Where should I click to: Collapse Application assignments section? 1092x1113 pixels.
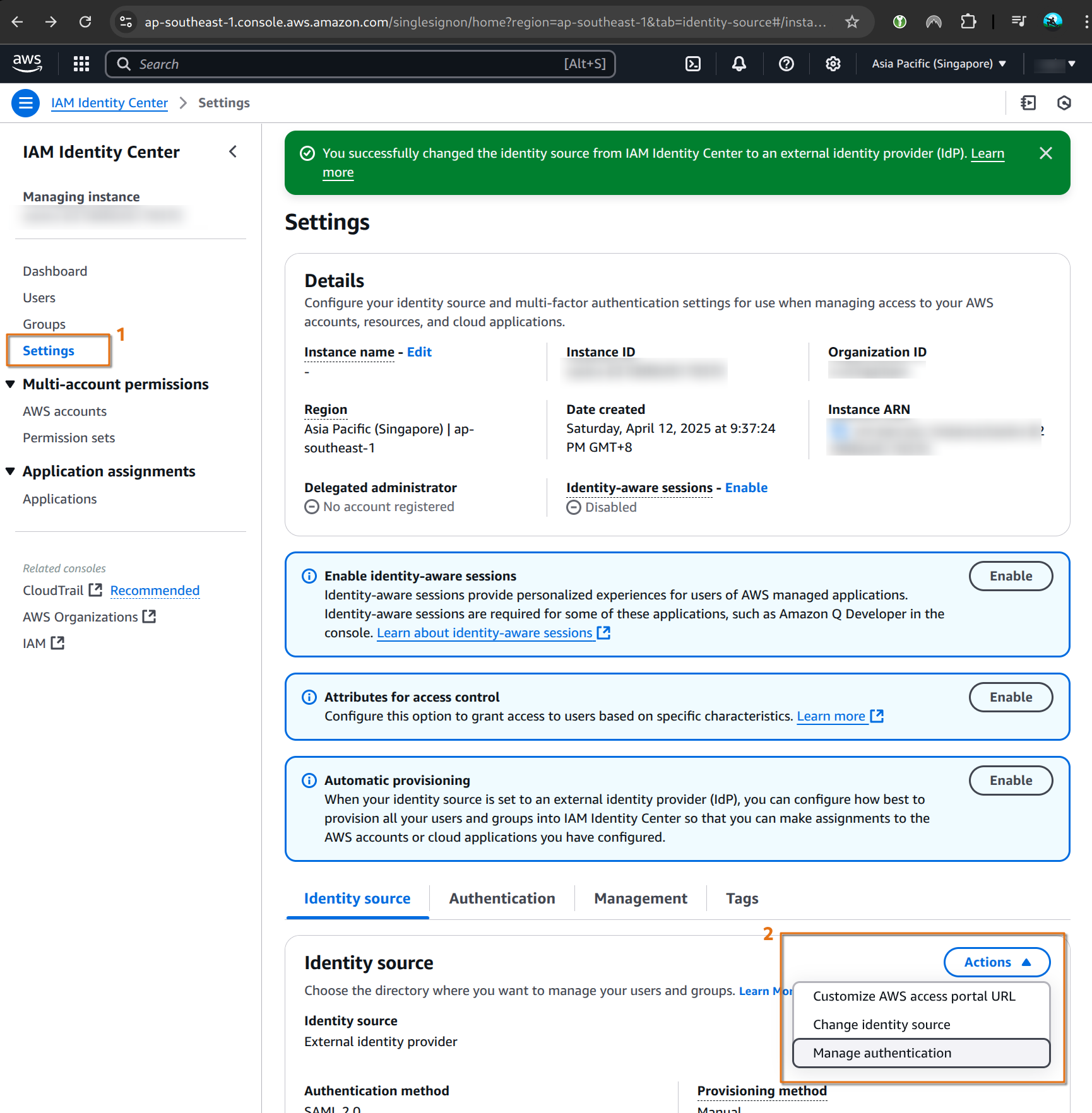(10, 471)
